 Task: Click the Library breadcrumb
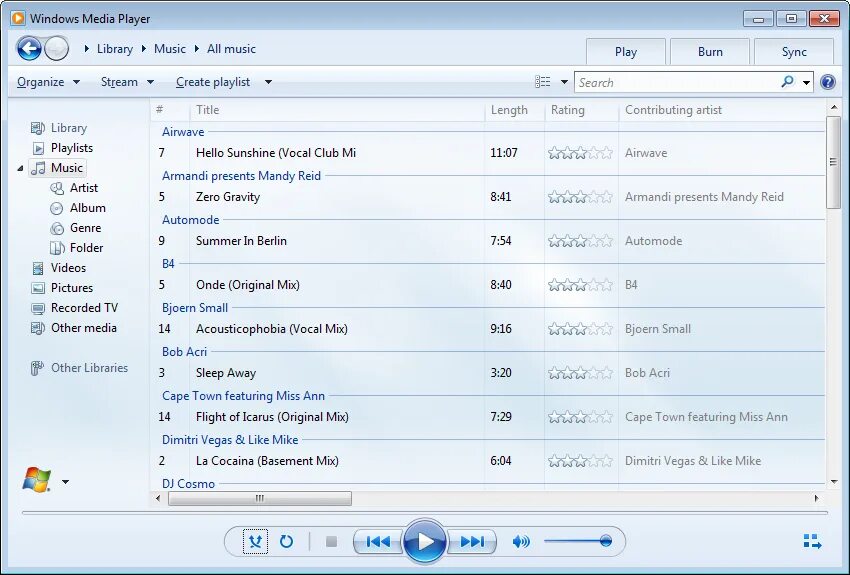tap(115, 49)
